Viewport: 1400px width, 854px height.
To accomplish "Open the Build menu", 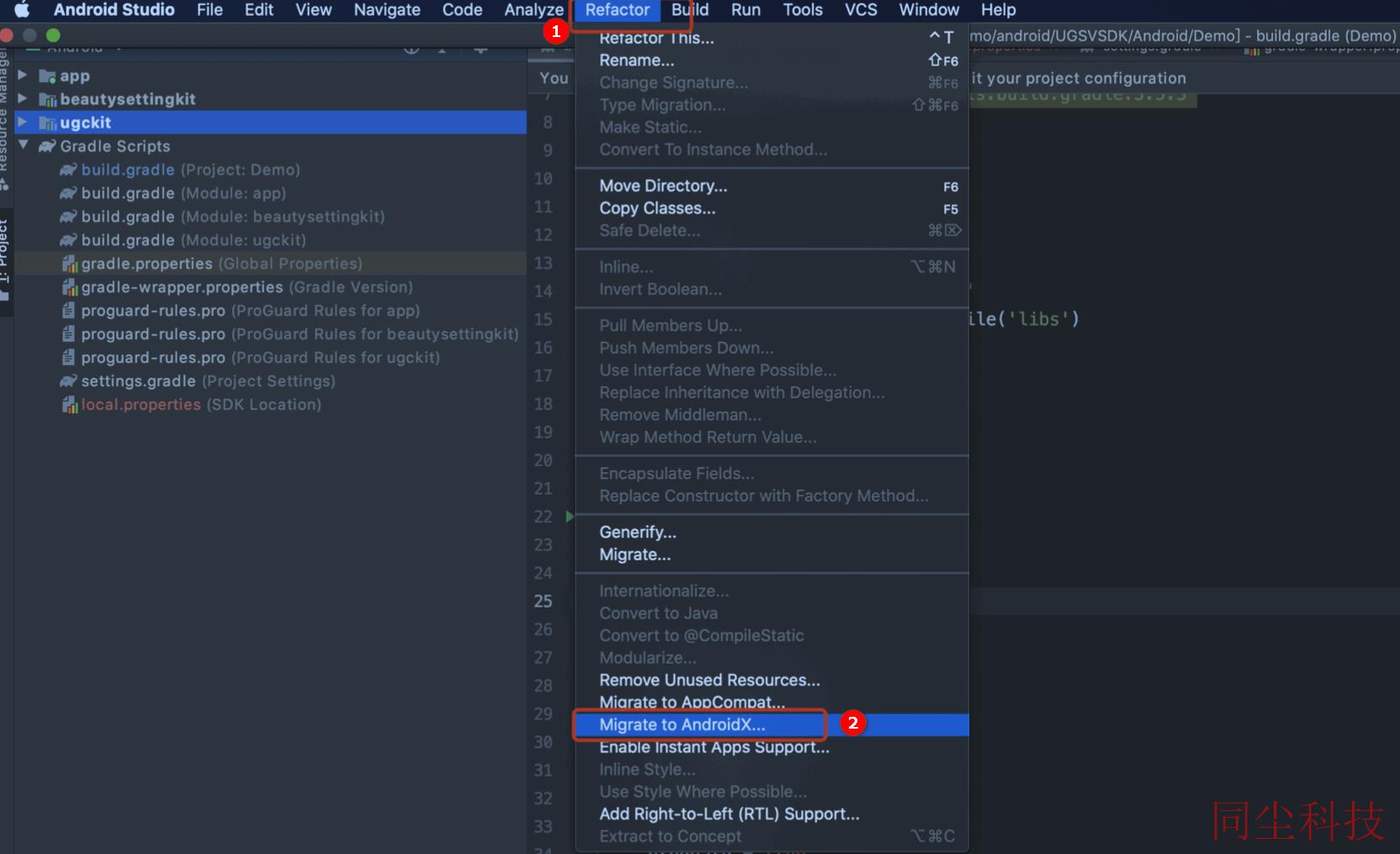I will pyautogui.click(x=690, y=10).
